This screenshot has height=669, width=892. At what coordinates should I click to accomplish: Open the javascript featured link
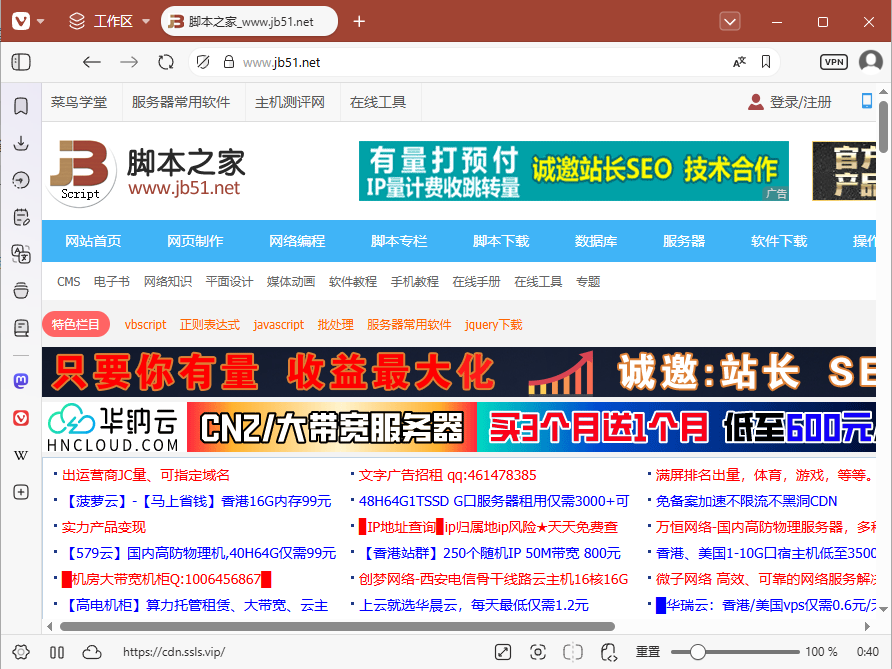[x=279, y=324]
